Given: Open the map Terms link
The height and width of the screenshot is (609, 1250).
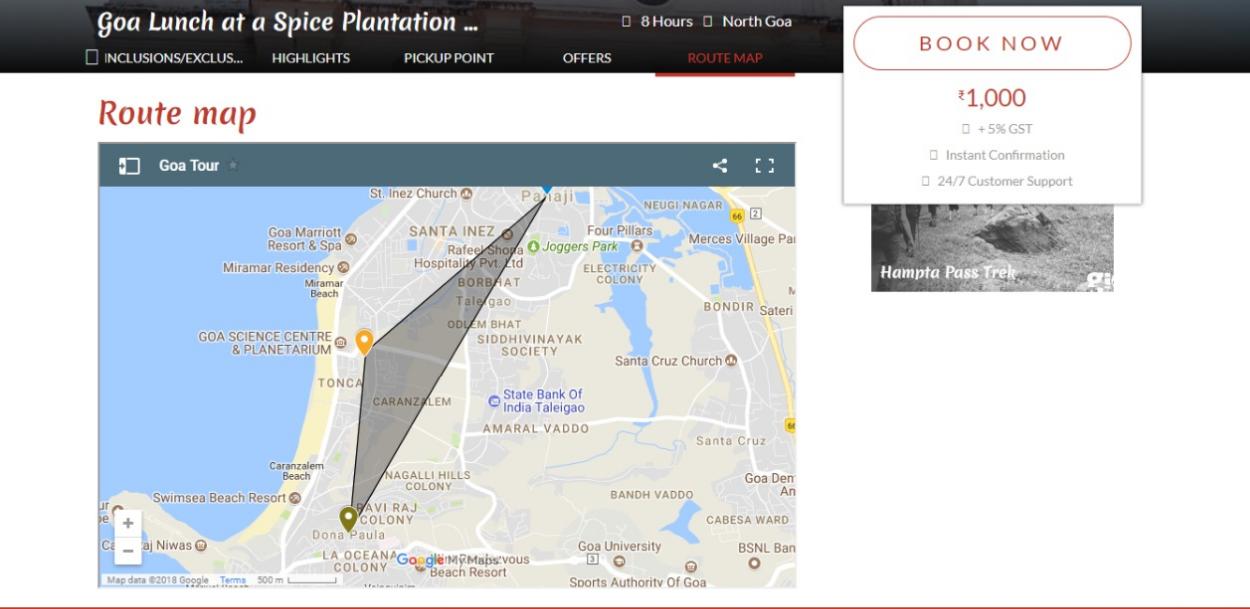Looking at the screenshot, I should (232, 580).
